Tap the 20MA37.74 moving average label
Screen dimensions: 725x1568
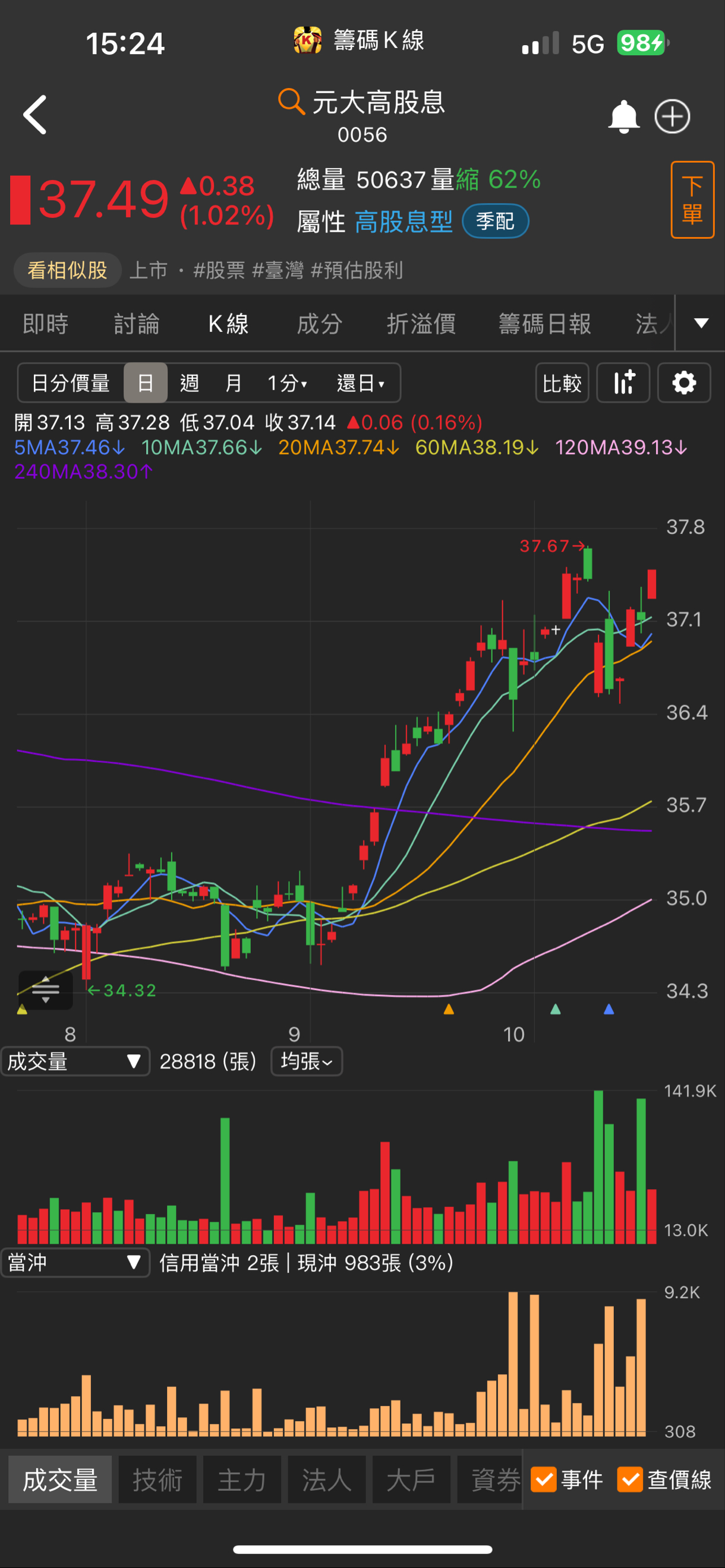[339, 447]
